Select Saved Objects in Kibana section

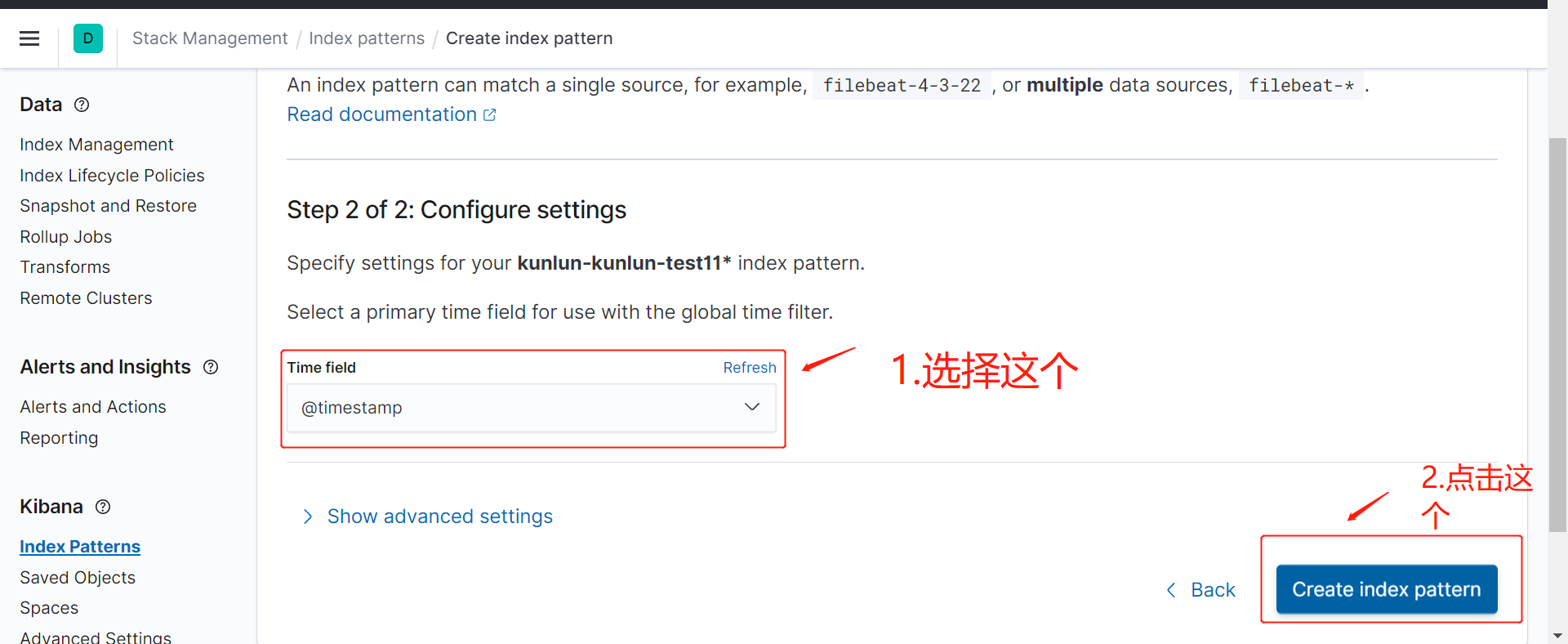point(78,578)
